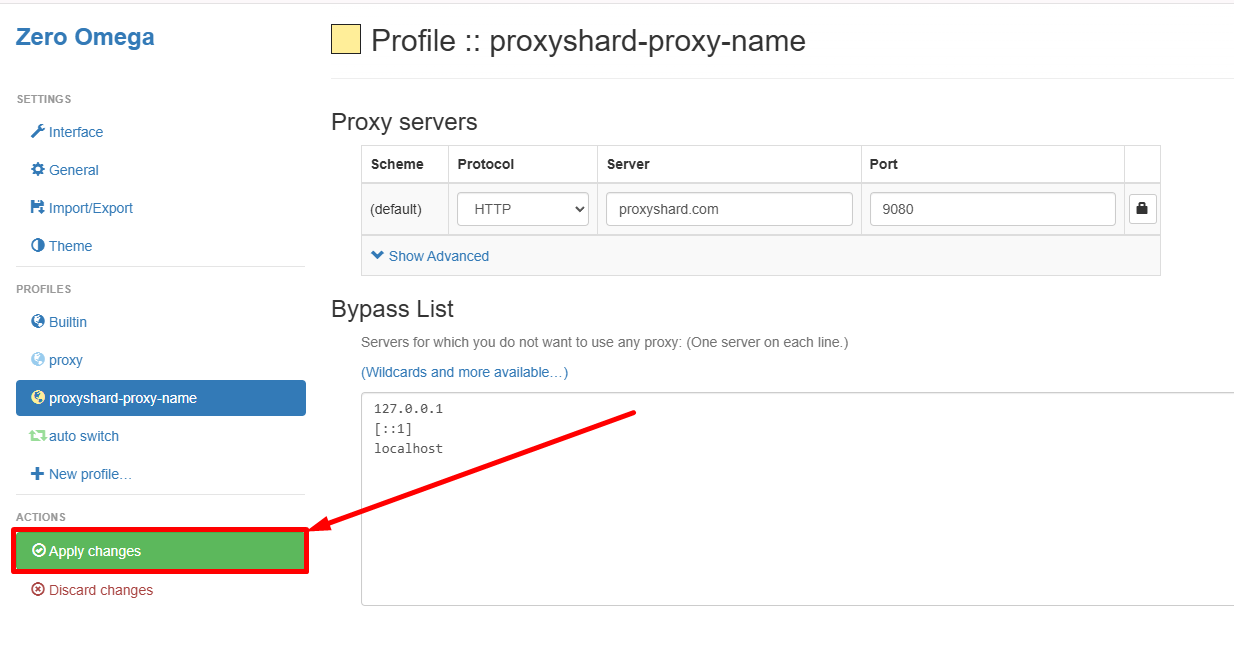This screenshot has height=663, width=1234.
Task: Click the Port field showing 9080
Action: (x=992, y=209)
